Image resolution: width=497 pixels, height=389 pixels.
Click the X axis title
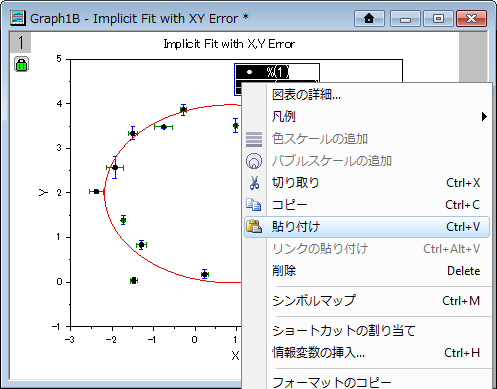tap(235, 356)
